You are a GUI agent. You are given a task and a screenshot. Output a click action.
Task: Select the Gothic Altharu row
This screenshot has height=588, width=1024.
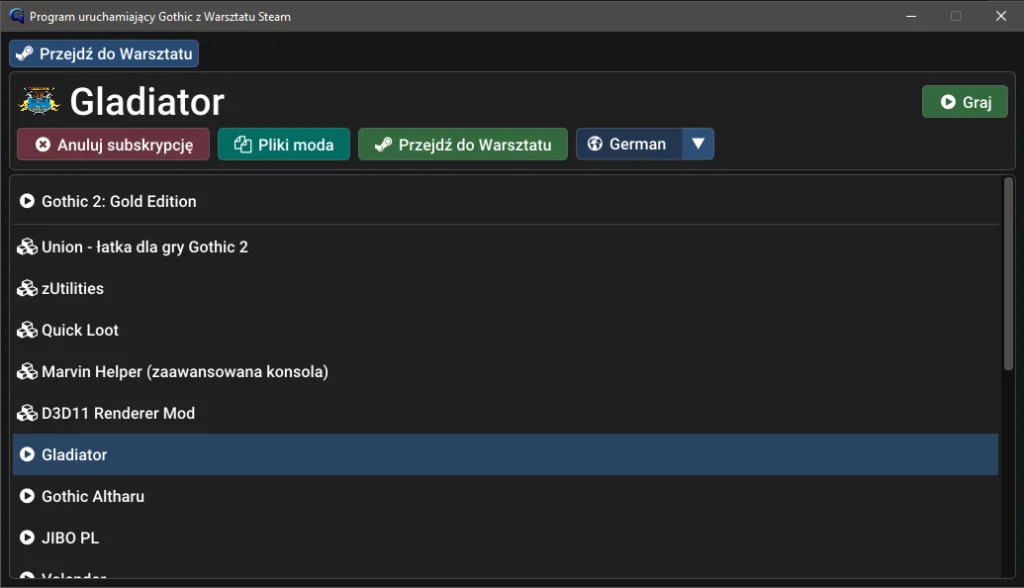coord(505,497)
